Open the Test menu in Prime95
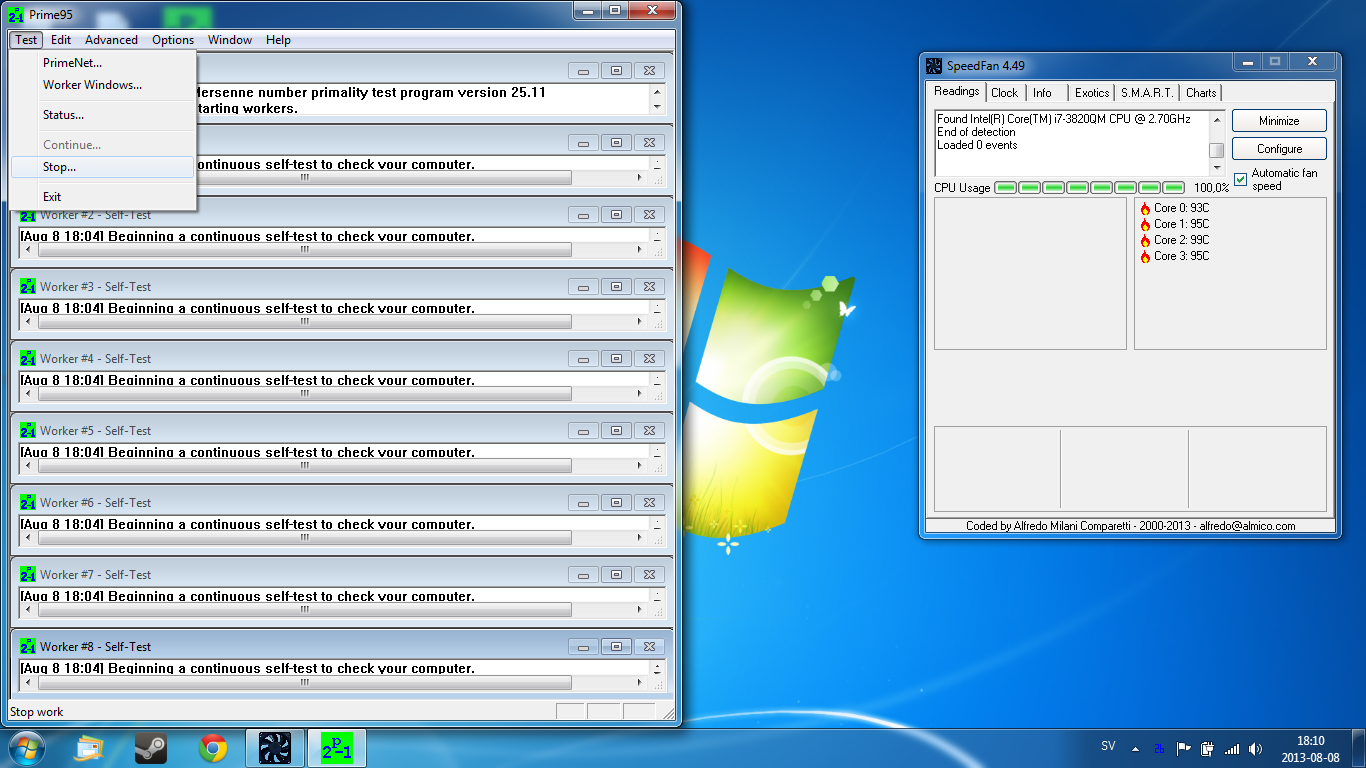 point(26,40)
